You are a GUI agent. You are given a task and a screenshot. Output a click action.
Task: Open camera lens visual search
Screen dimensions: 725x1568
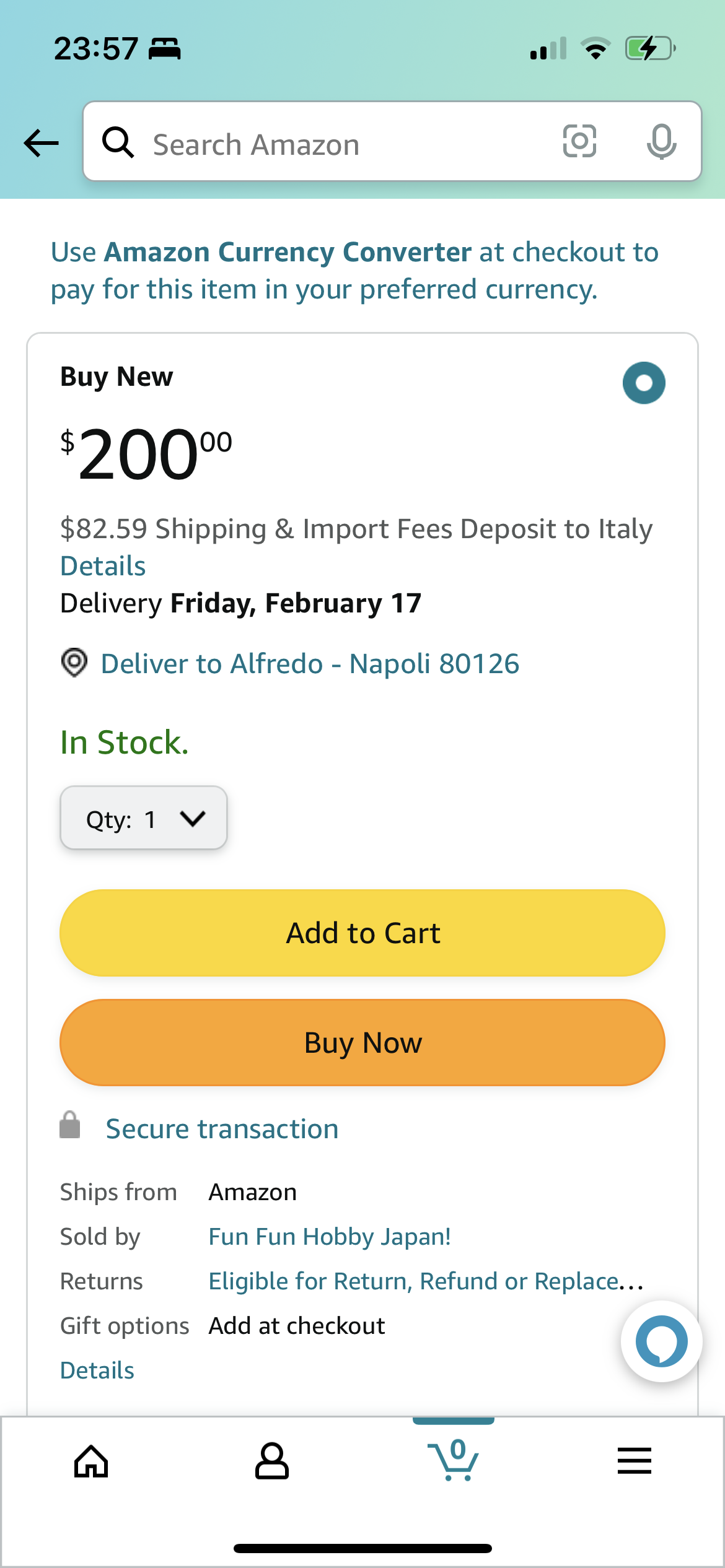click(x=579, y=141)
